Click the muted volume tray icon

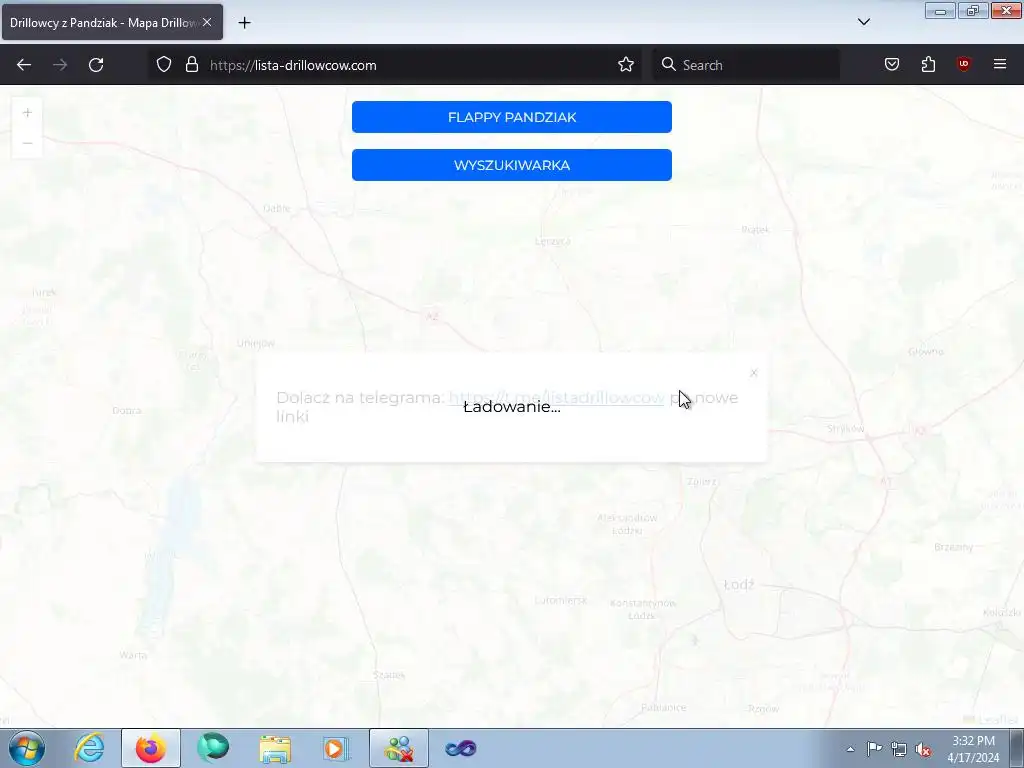[923, 749]
